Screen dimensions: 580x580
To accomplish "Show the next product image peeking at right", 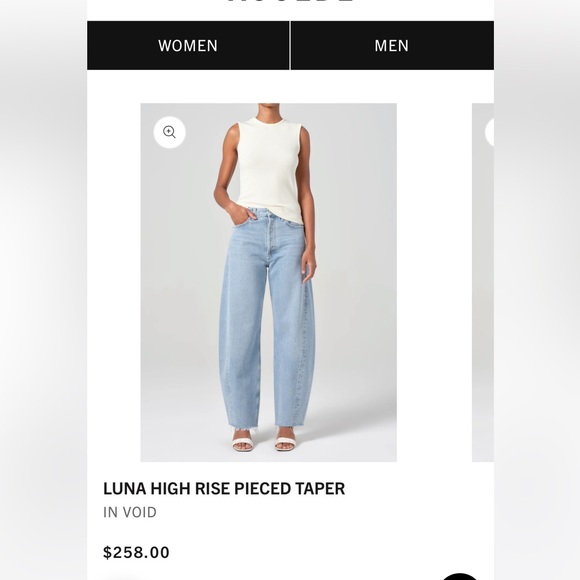I will [x=483, y=282].
